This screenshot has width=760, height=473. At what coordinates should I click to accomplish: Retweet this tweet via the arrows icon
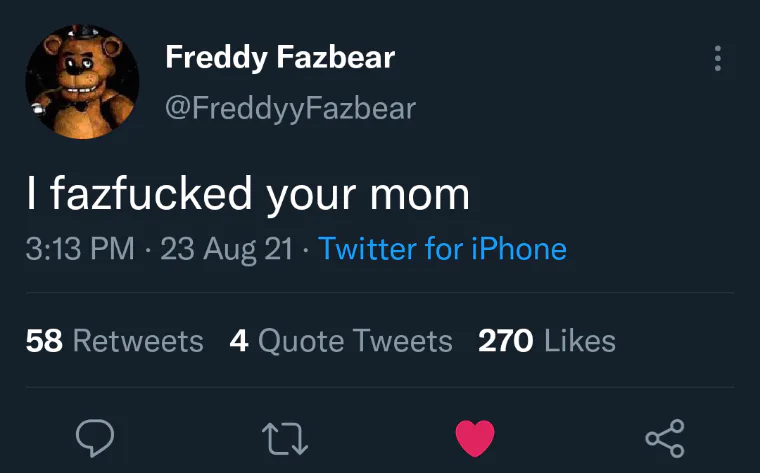[x=285, y=439]
